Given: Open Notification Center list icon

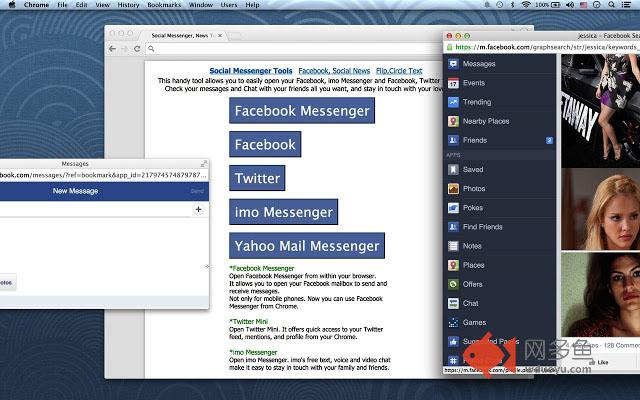Looking at the screenshot, I should pos(626,5).
